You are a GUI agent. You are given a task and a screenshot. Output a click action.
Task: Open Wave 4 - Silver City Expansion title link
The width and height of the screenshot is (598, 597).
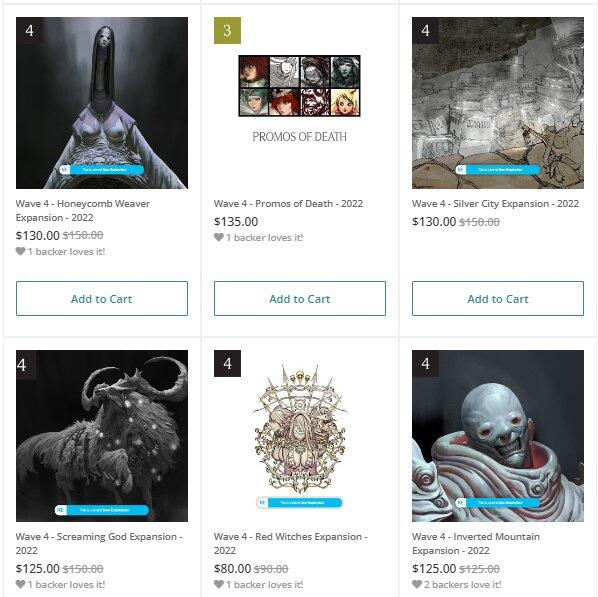495,204
